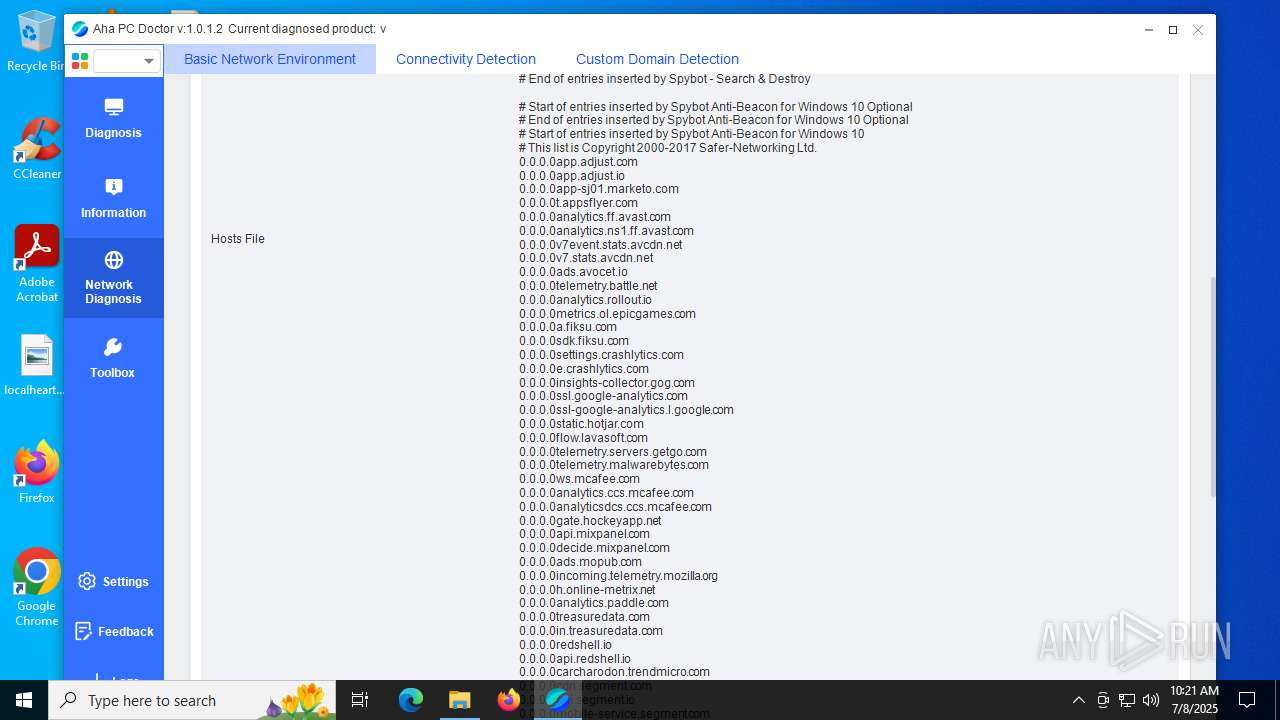Open the Information section in sidebar
1280x720 pixels.
click(x=113, y=198)
